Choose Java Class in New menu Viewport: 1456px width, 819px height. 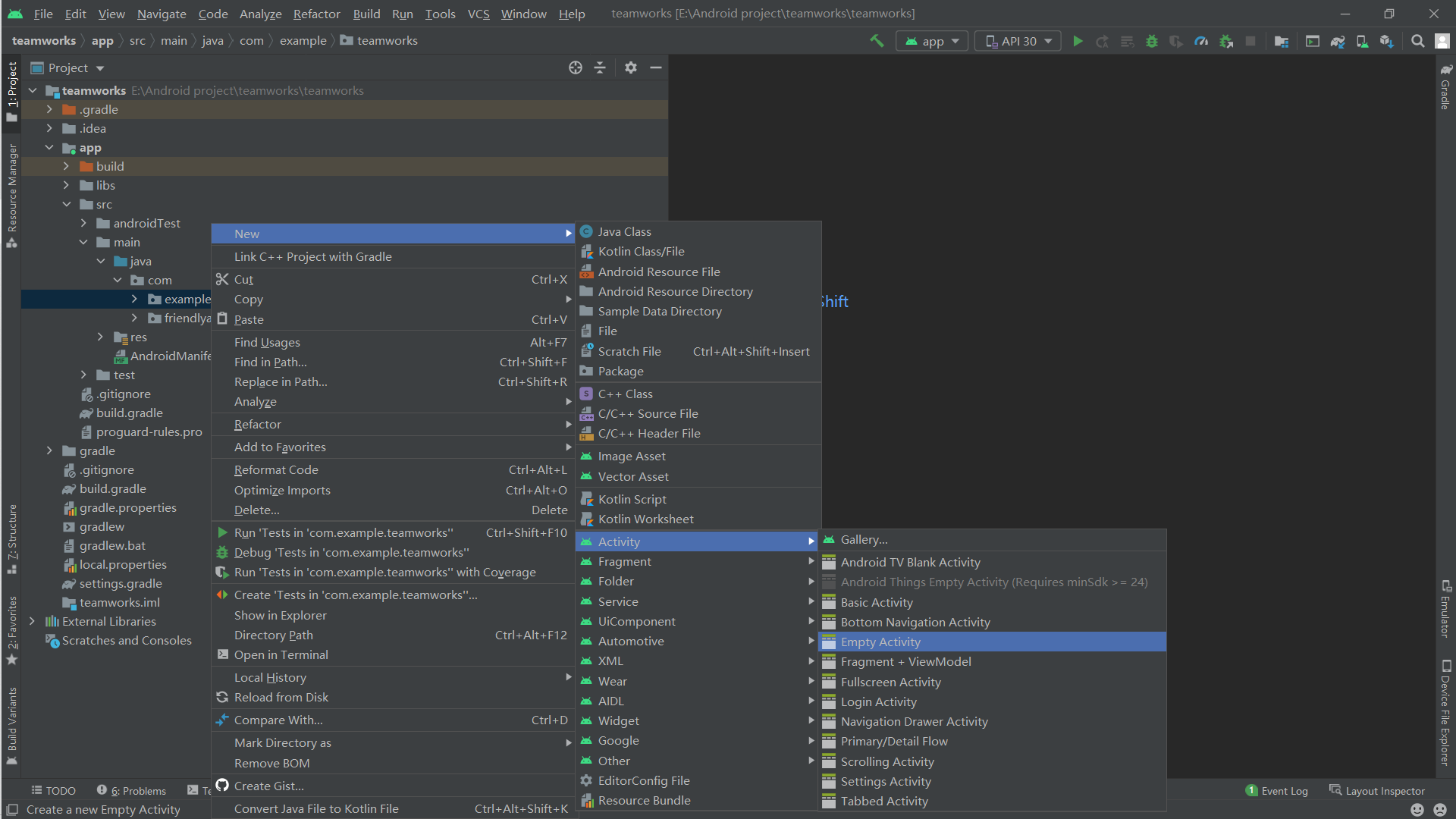click(x=624, y=231)
